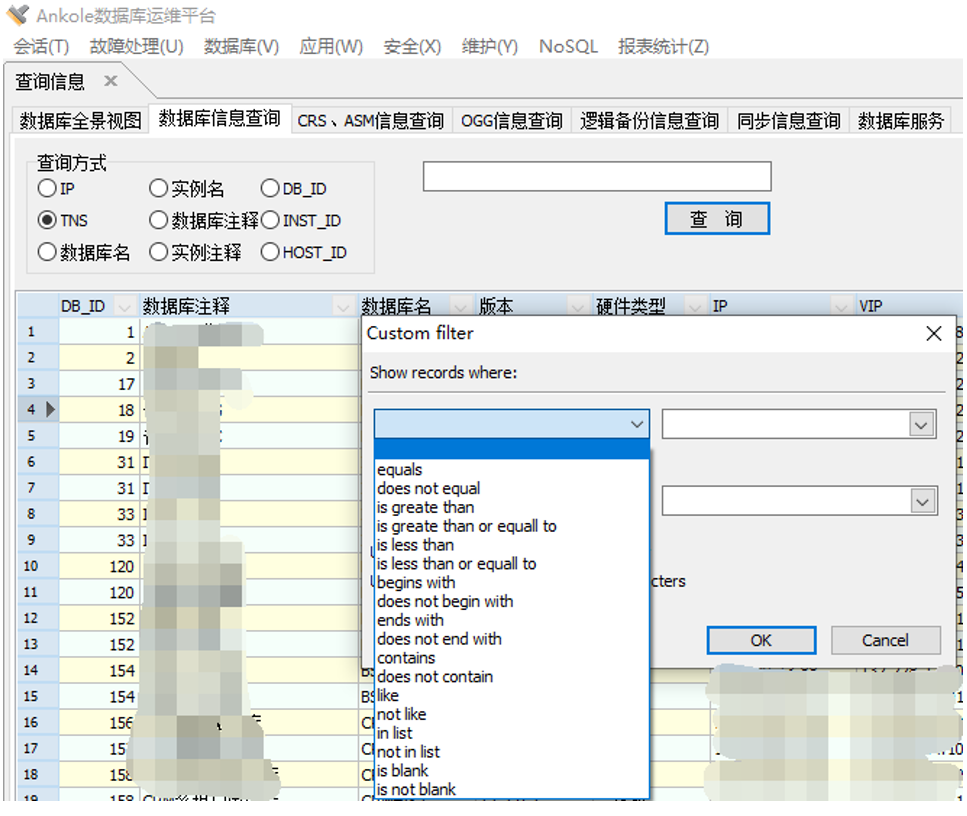Expand the second filter value combo box
The width and height of the screenshot is (967, 816).
pos(920,501)
